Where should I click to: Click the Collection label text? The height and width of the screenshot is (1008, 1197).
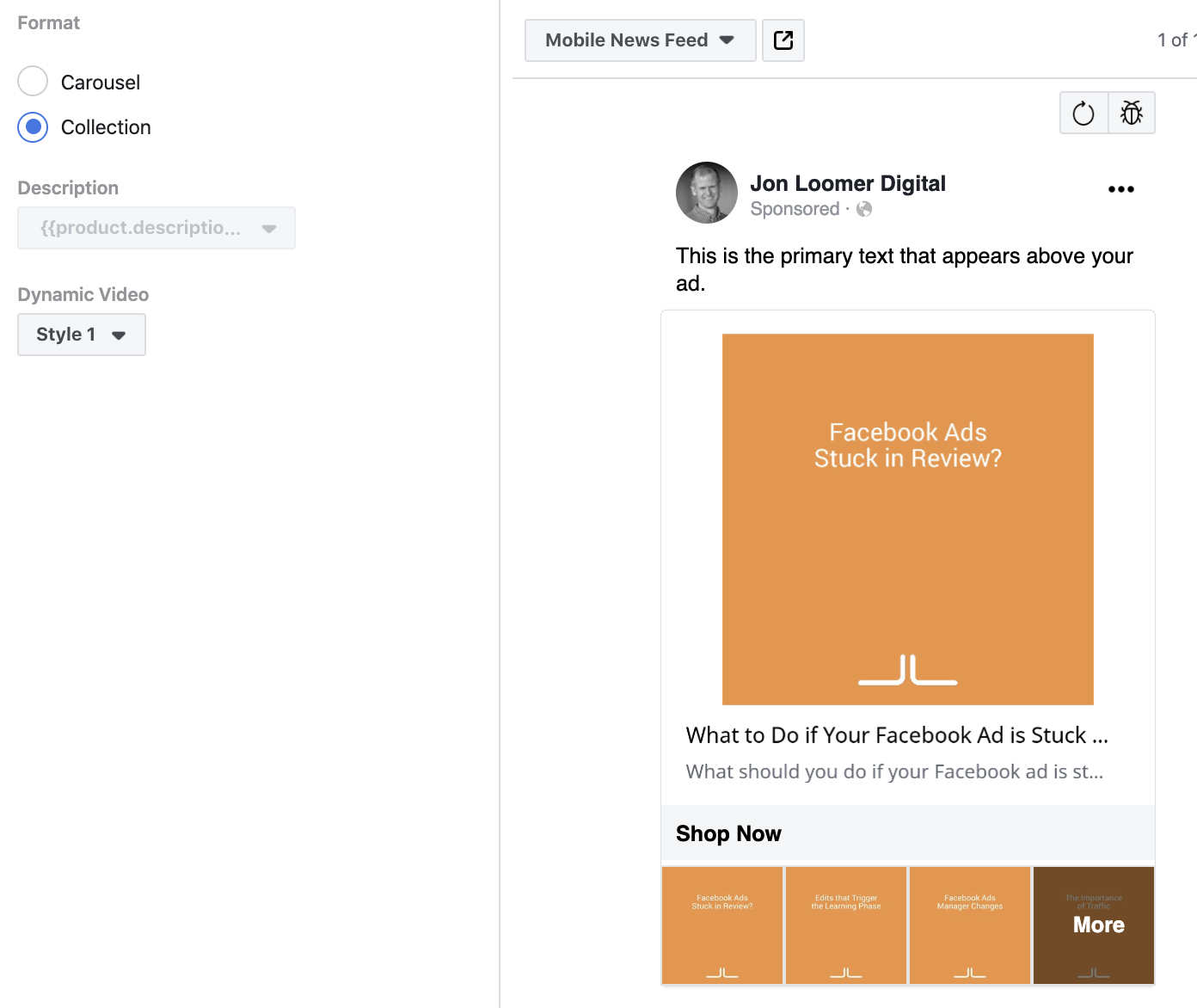(x=106, y=127)
